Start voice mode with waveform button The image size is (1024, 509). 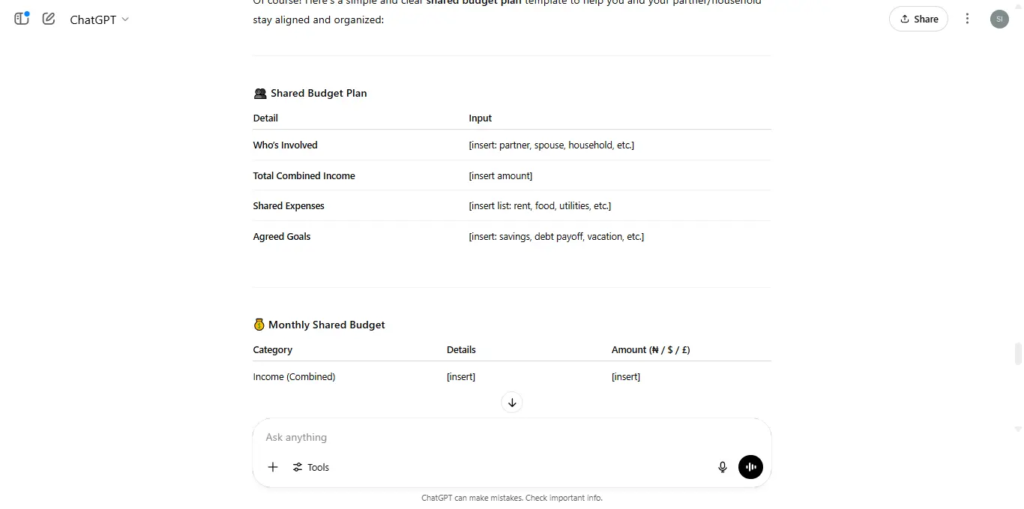click(x=750, y=467)
